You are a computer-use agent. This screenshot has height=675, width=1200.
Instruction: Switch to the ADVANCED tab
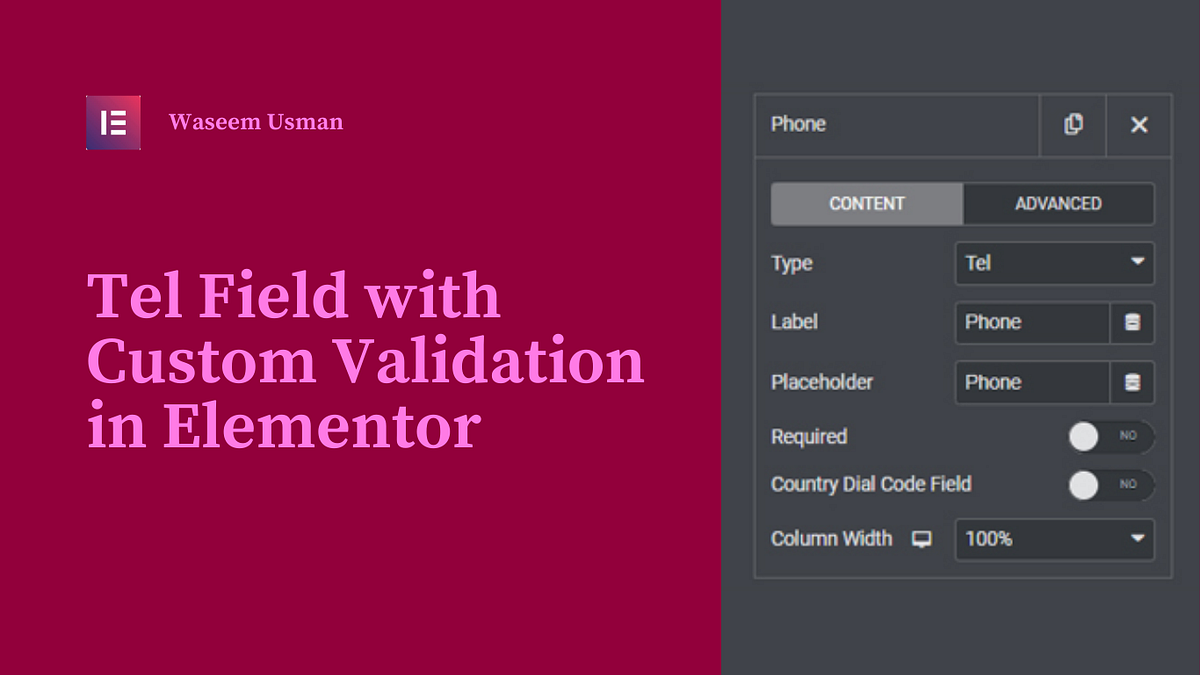(1059, 204)
